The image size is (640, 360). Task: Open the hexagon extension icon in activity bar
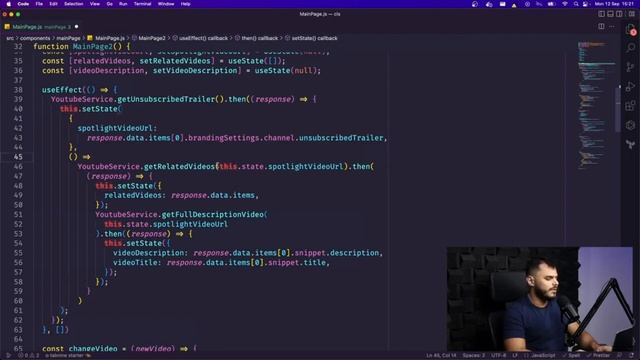click(631, 125)
